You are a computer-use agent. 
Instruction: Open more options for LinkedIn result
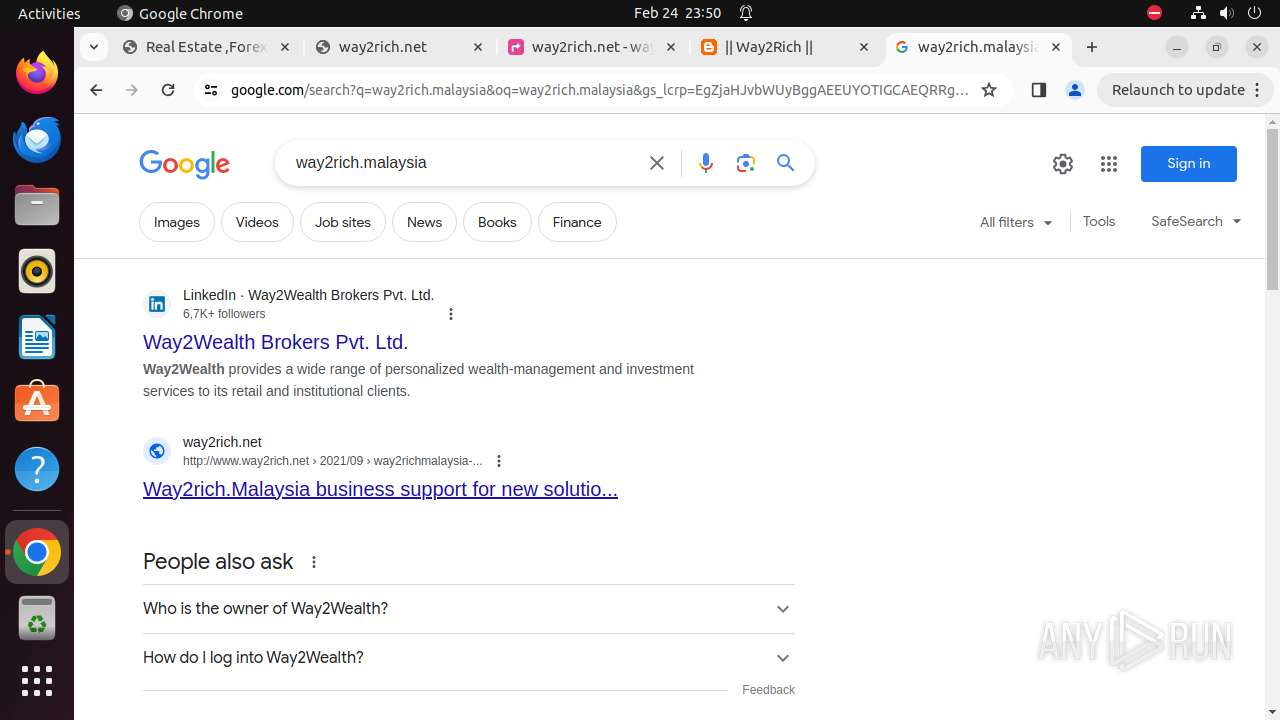tap(451, 314)
